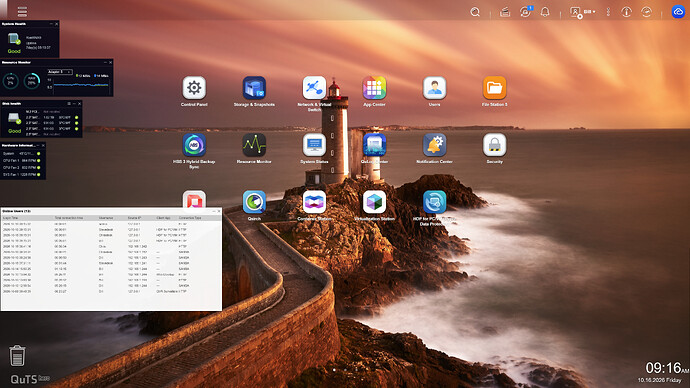
Task: Open the Security app
Action: pyautogui.click(x=495, y=145)
